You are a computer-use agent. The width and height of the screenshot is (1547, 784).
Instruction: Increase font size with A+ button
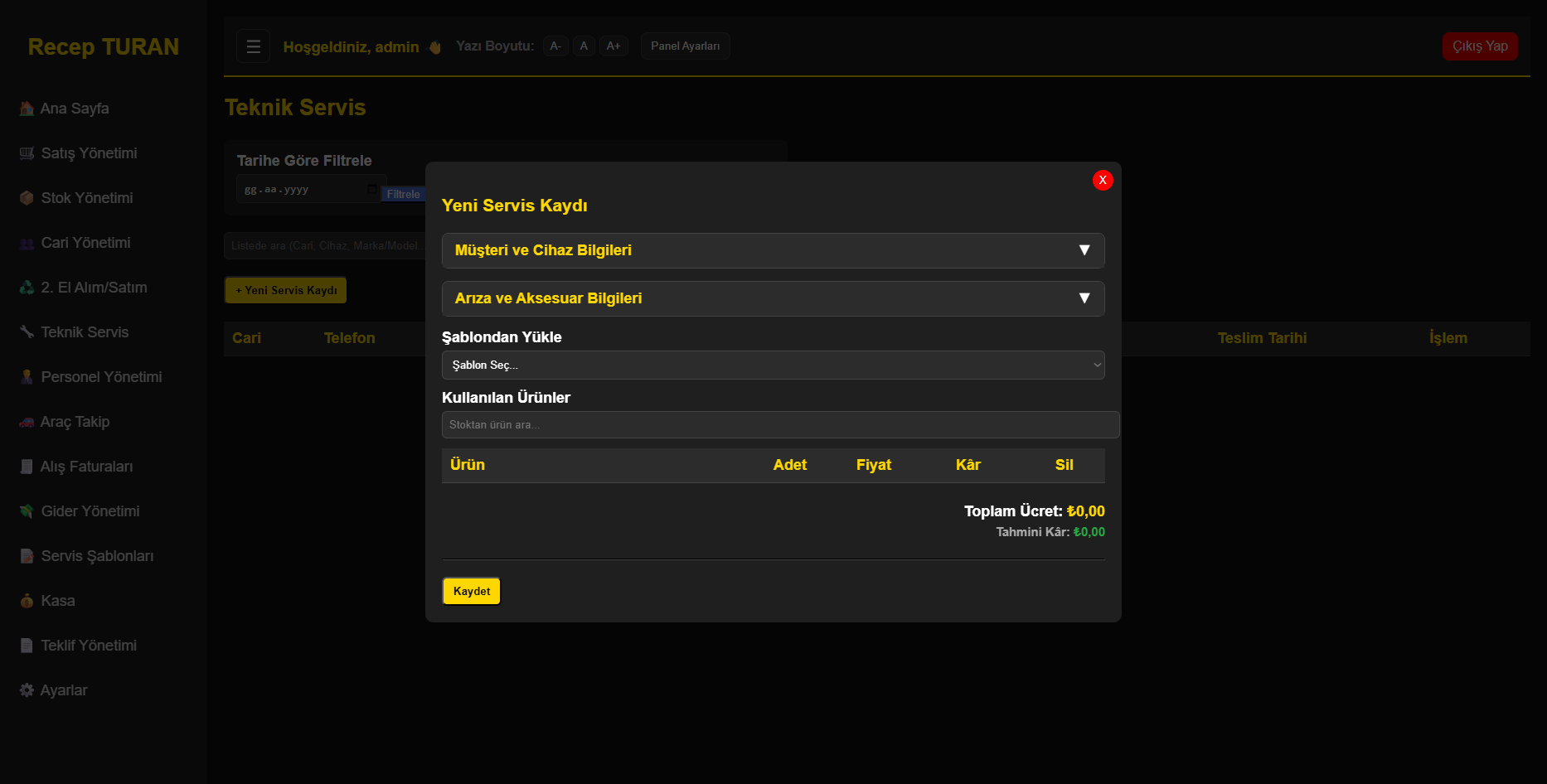click(x=613, y=46)
